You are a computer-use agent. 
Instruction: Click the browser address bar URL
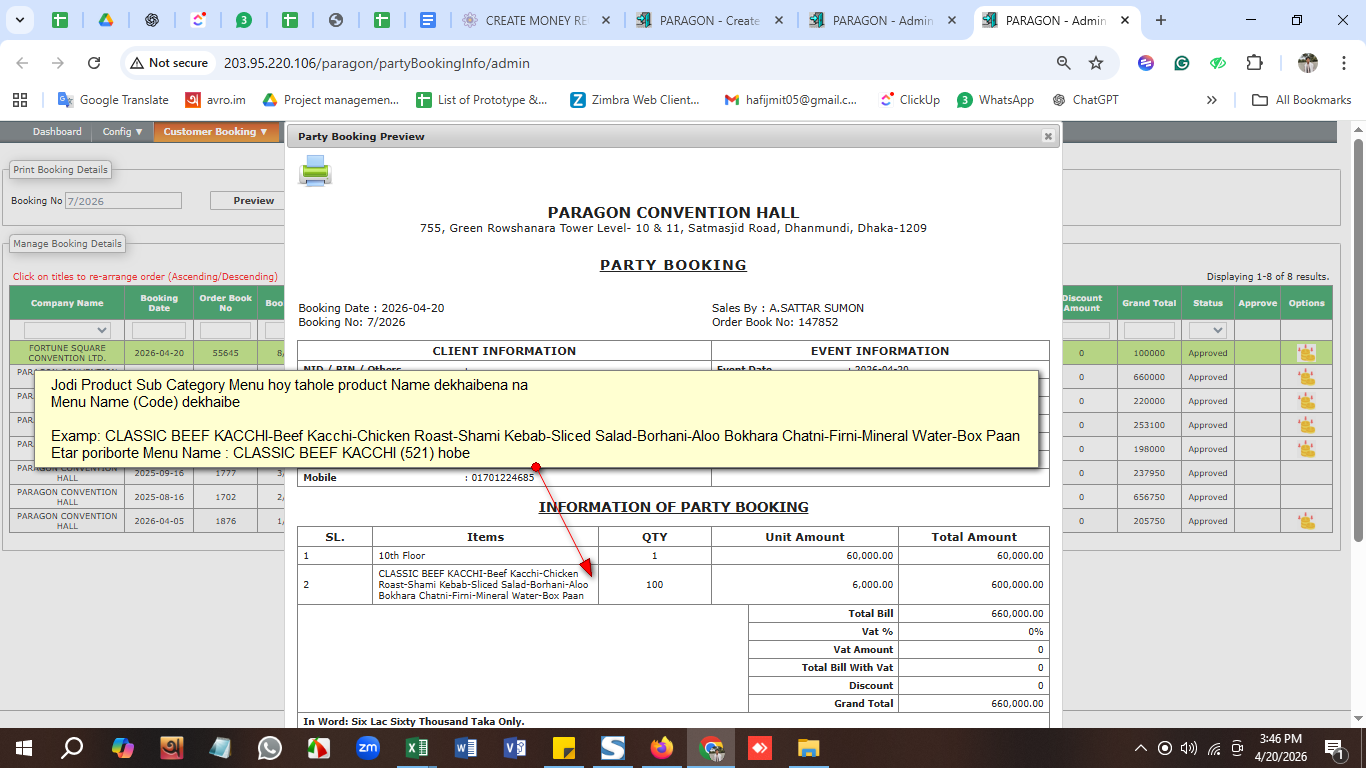[x=377, y=63]
